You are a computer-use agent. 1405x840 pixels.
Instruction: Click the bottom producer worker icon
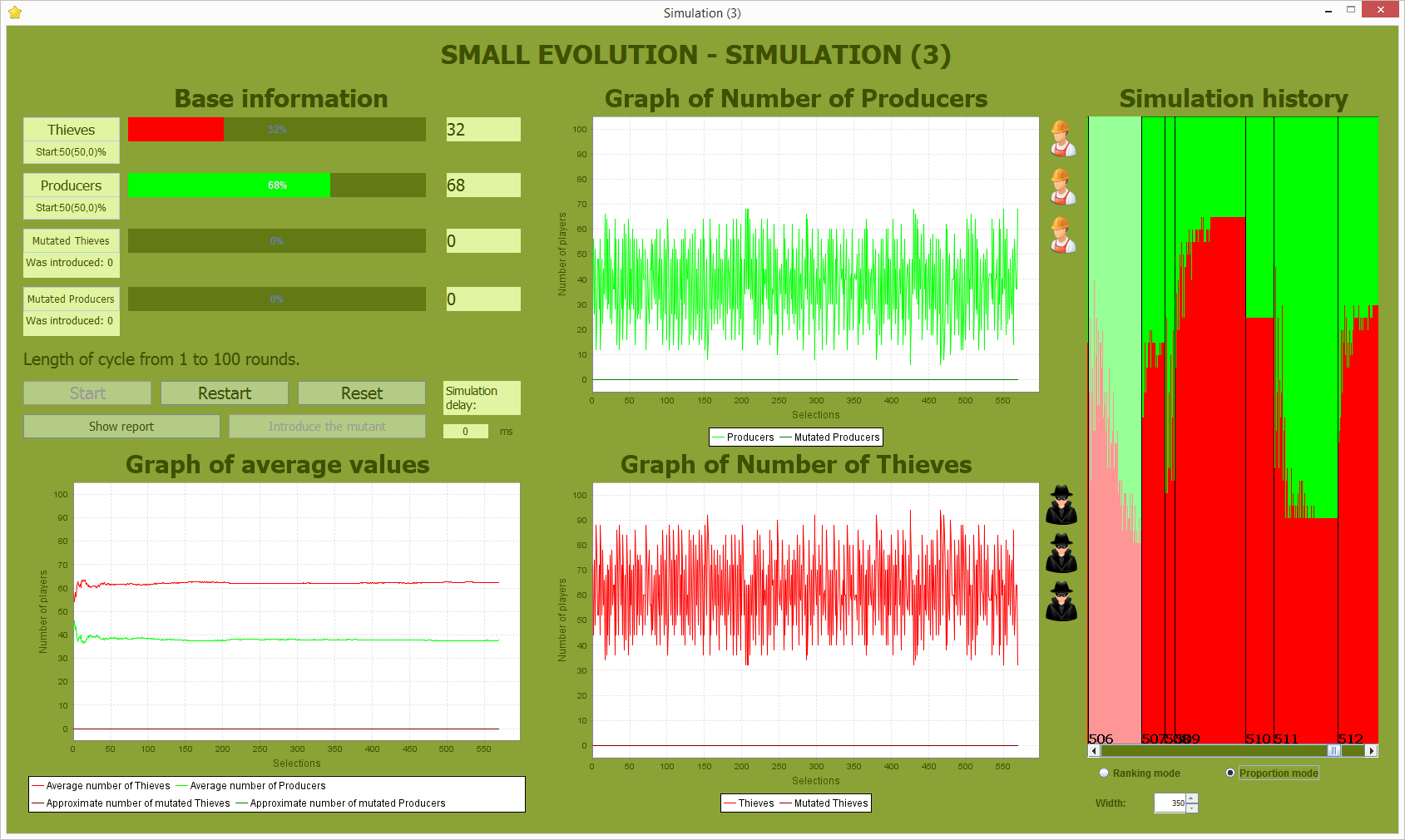pyautogui.click(x=1061, y=235)
